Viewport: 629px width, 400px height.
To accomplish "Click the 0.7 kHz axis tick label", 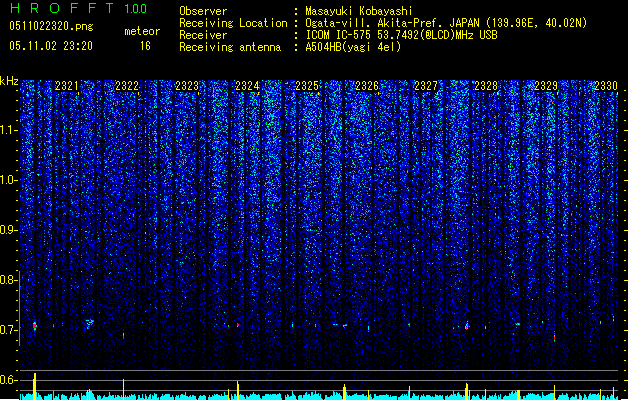I will [x=8, y=330].
